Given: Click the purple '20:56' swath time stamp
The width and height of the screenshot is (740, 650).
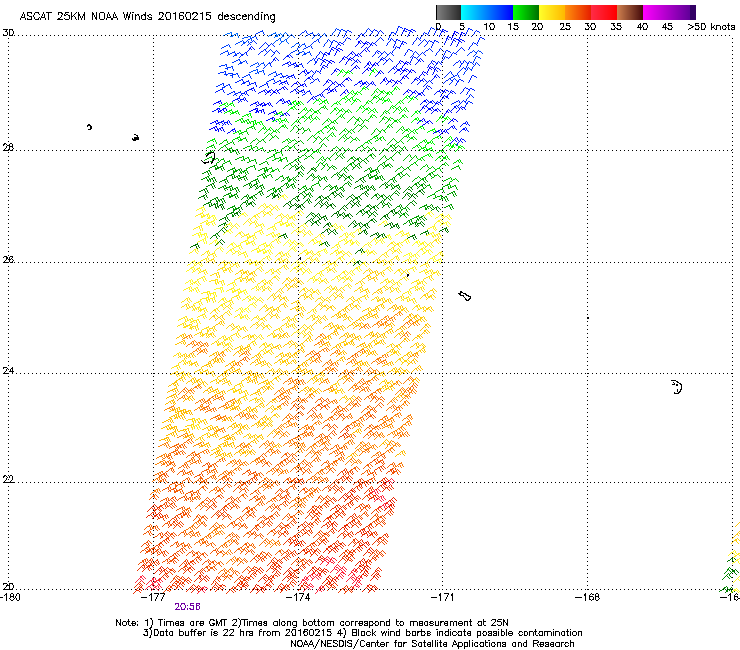Looking at the screenshot, I should [x=187, y=607].
